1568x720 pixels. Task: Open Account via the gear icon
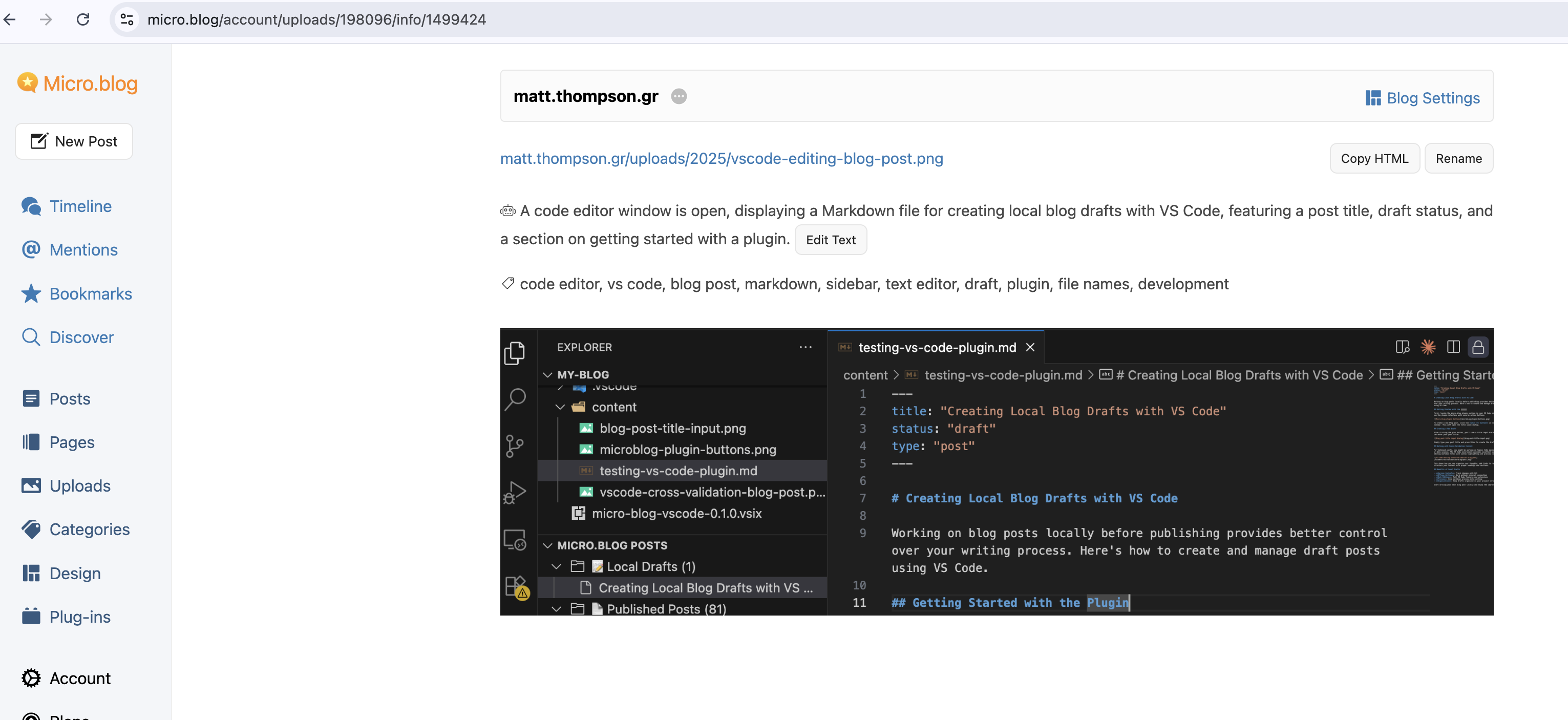(x=31, y=678)
